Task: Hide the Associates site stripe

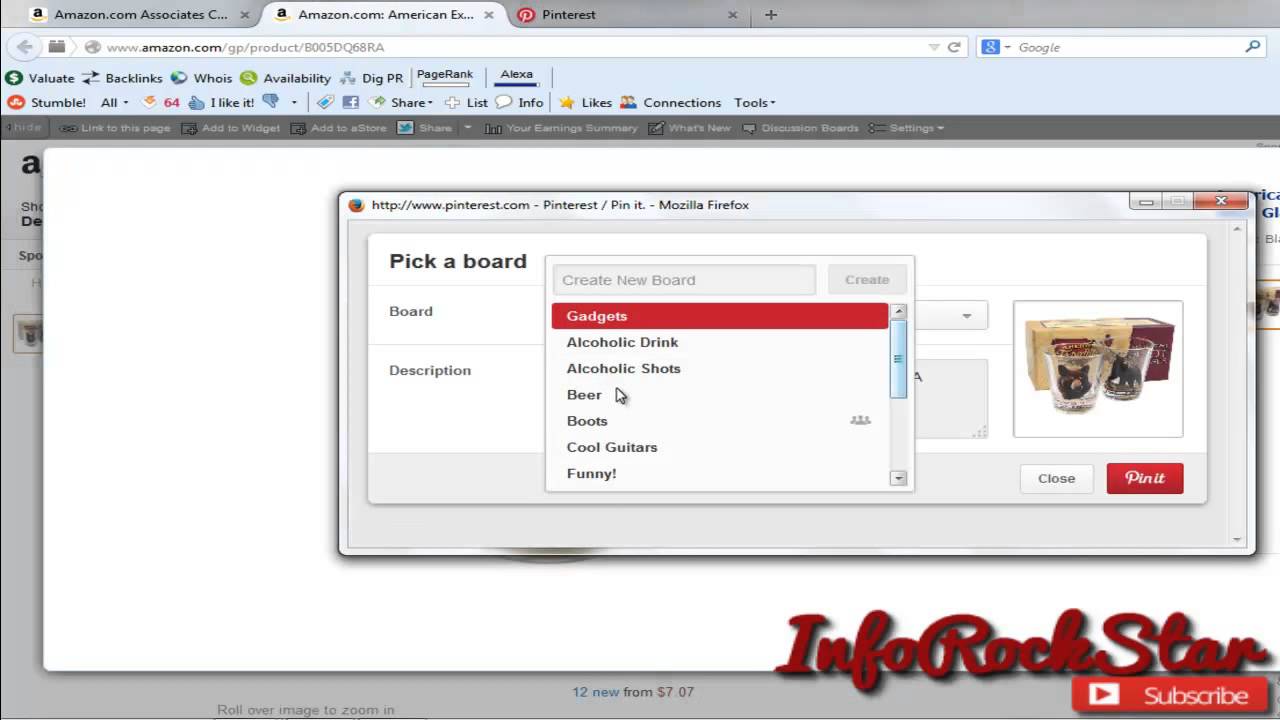Action: point(24,127)
